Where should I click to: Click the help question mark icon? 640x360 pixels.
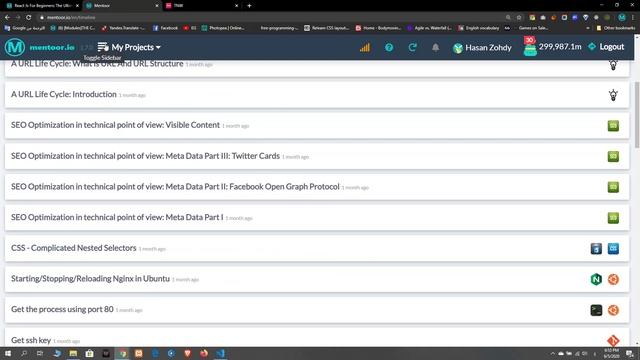tap(389, 47)
